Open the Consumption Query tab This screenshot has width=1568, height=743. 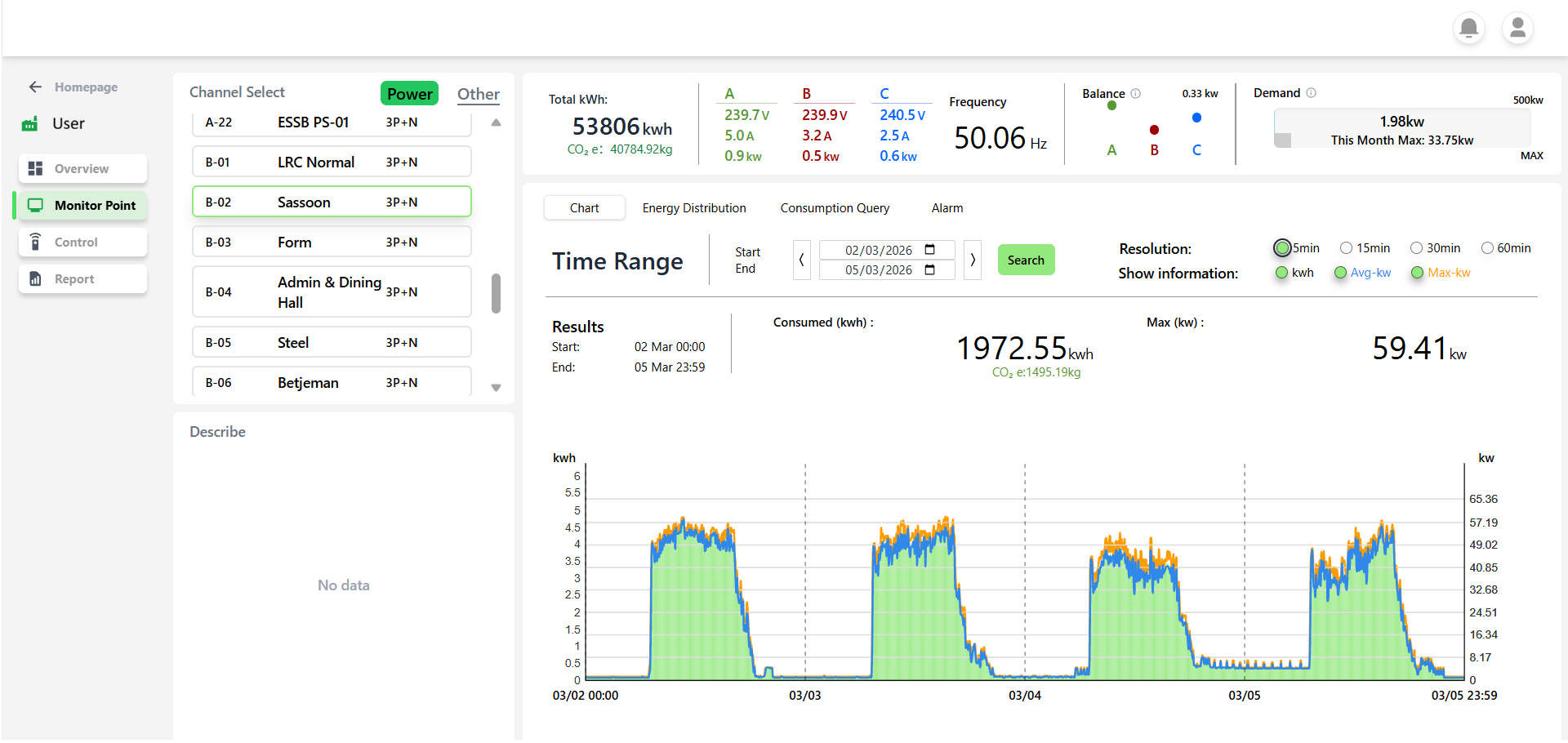(x=835, y=208)
